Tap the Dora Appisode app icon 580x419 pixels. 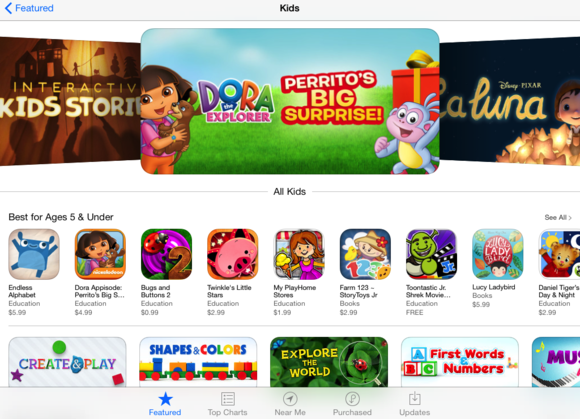[x=100, y=254]
